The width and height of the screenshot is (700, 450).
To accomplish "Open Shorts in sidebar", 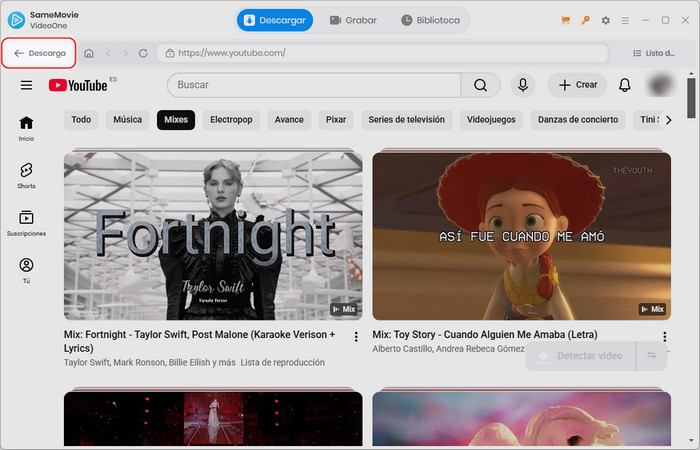I will click(26, 176).
